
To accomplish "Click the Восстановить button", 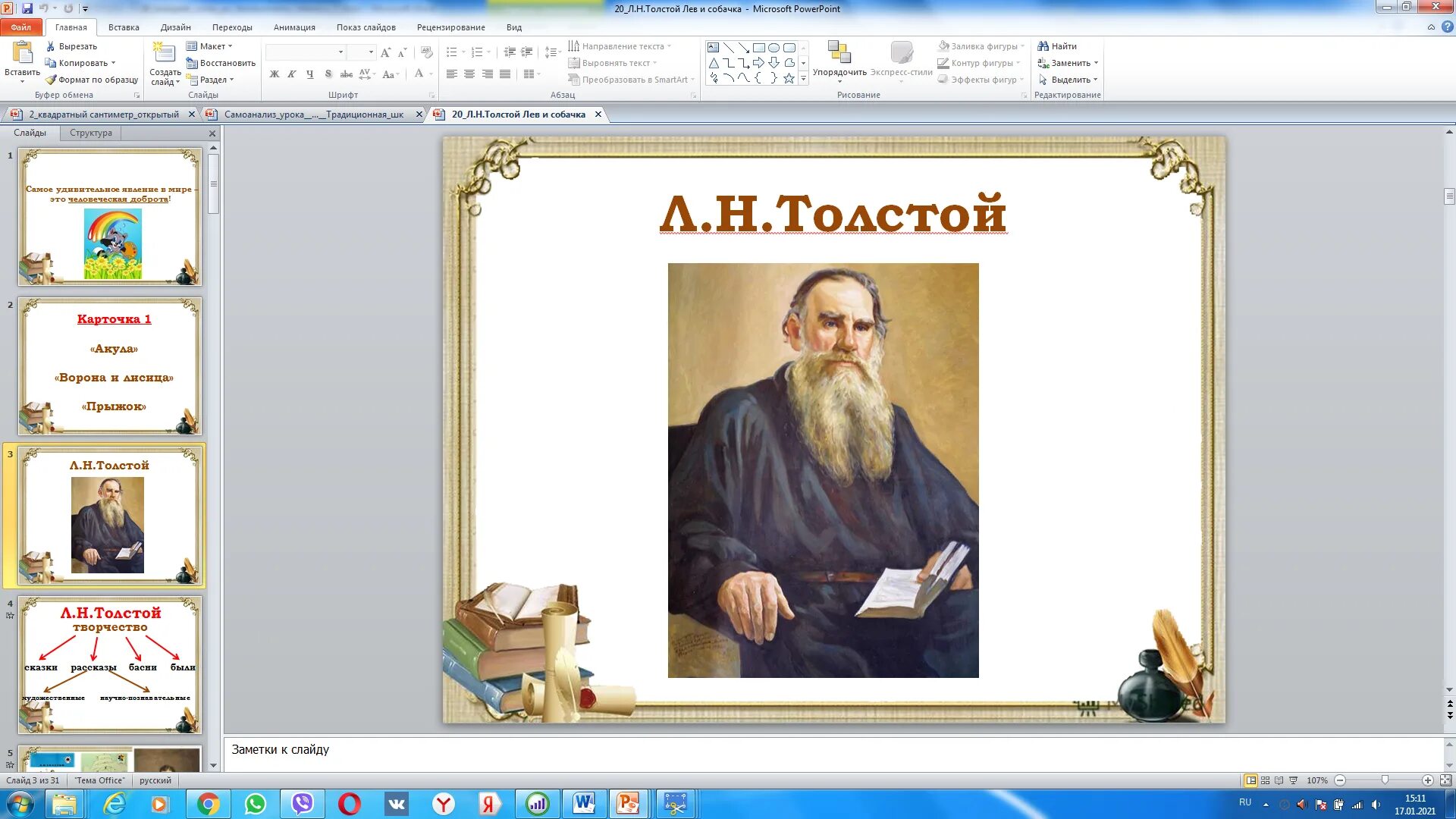I will (x=221, y=63).
